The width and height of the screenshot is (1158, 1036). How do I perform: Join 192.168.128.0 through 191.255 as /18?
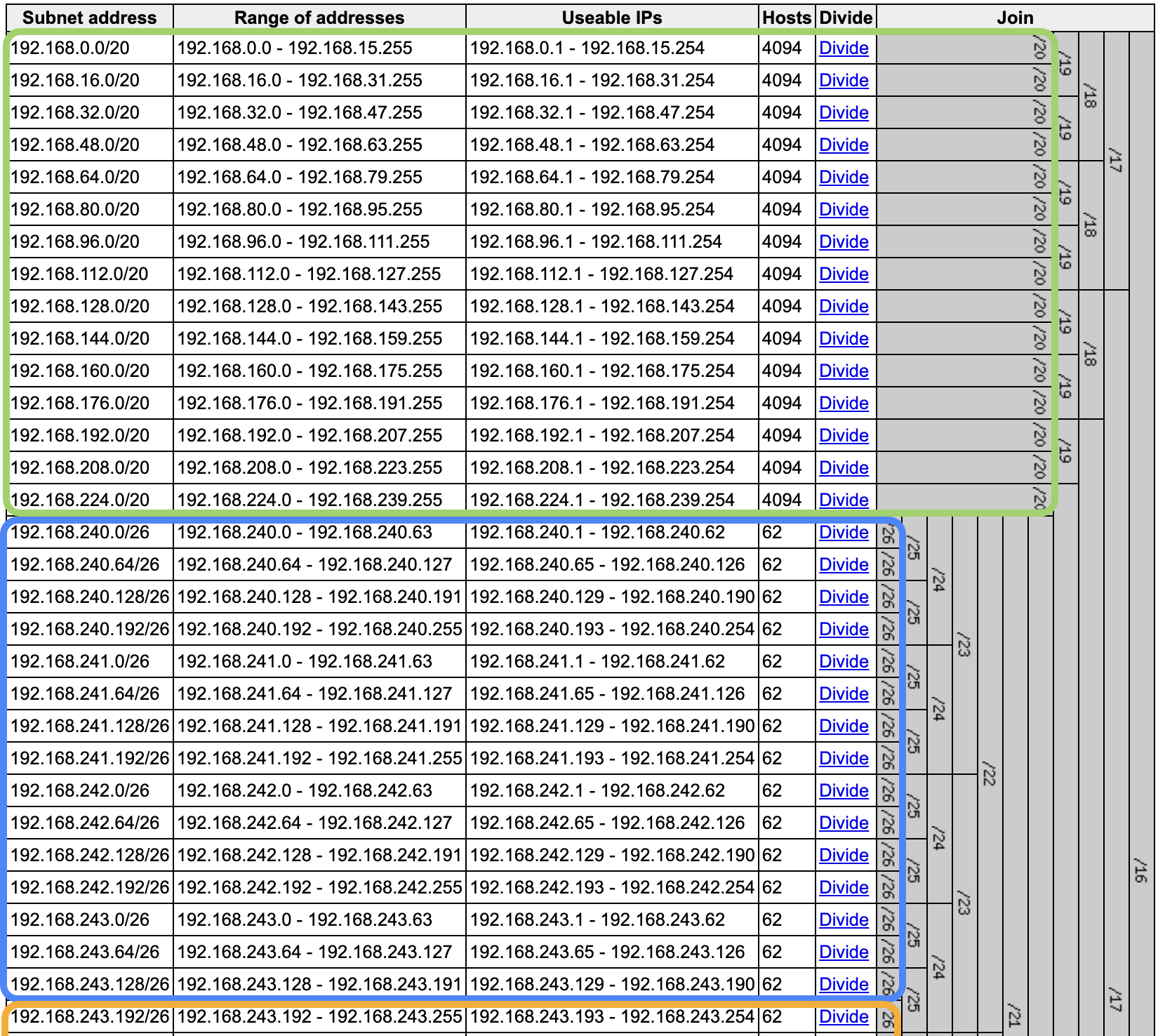pos(1091,354)
